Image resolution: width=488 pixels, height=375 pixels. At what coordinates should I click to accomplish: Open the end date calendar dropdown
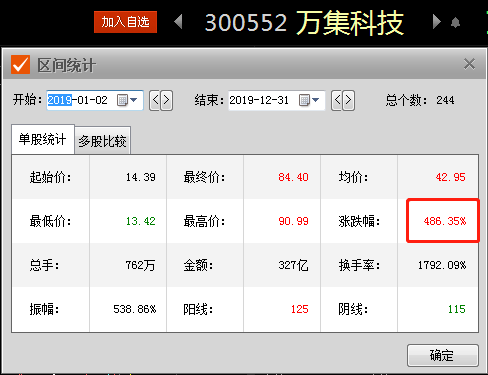click(309, 100)
